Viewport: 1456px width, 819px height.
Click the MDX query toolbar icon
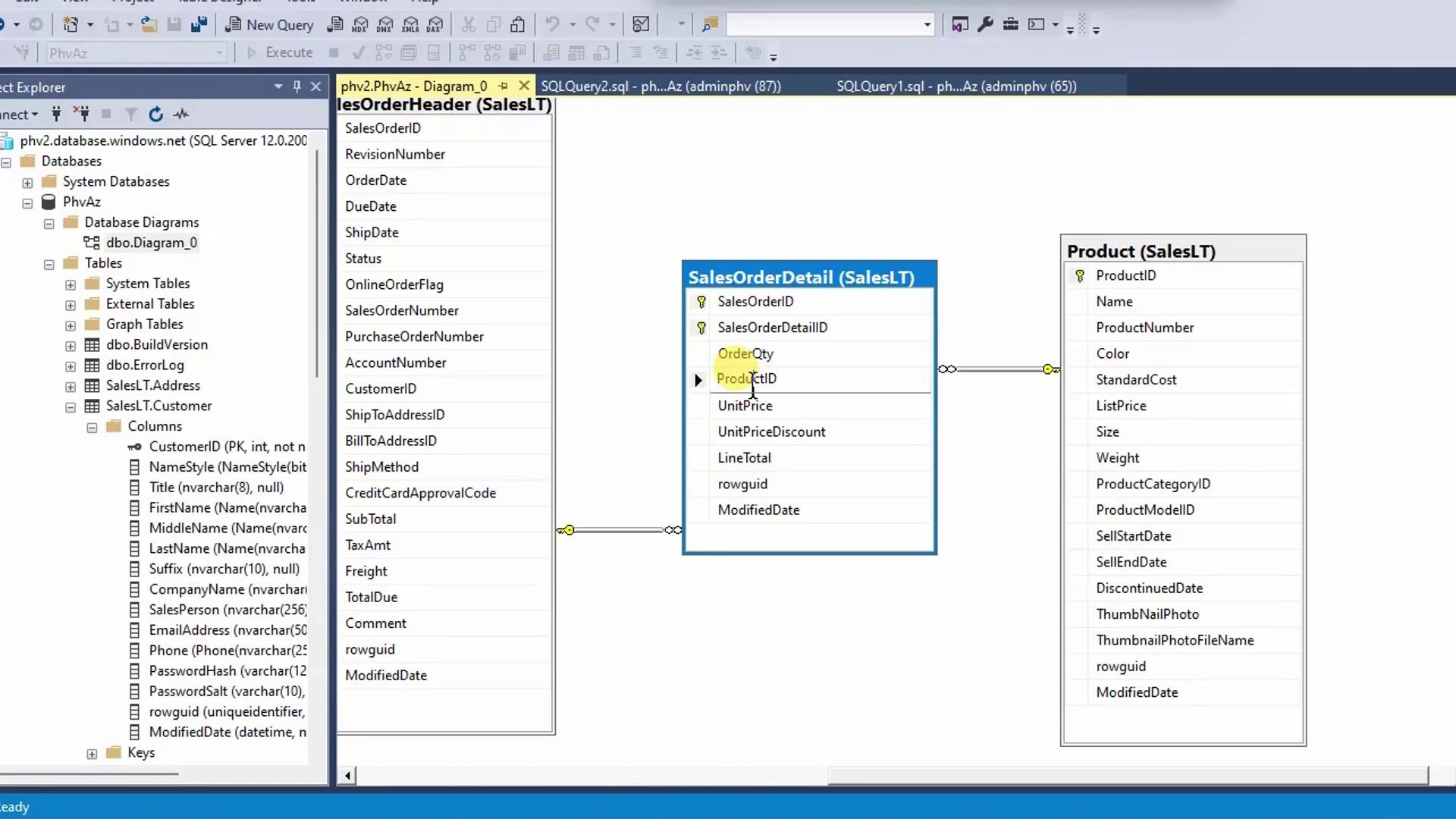[360, 25]
